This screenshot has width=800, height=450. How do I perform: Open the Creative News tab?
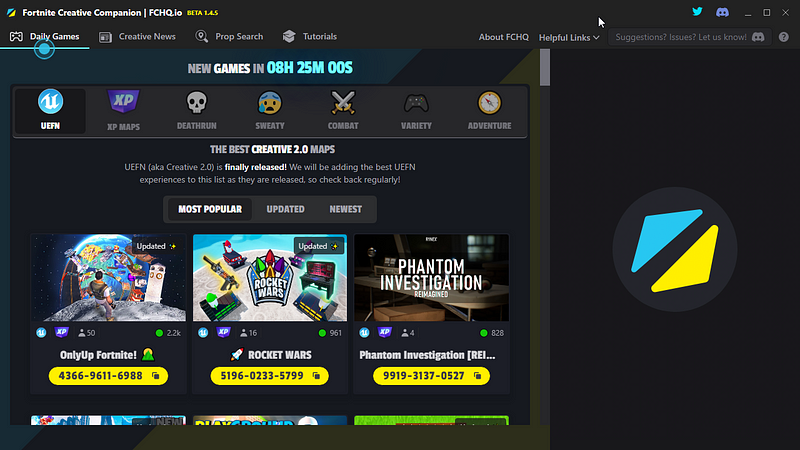pyautogui.click(x=137, y=37)
